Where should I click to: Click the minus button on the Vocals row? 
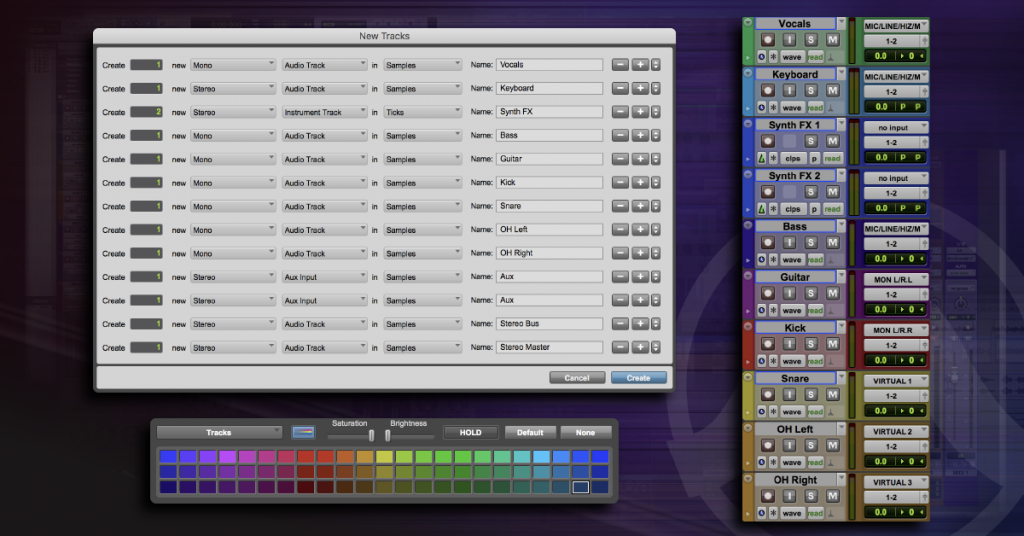[620, 65]
